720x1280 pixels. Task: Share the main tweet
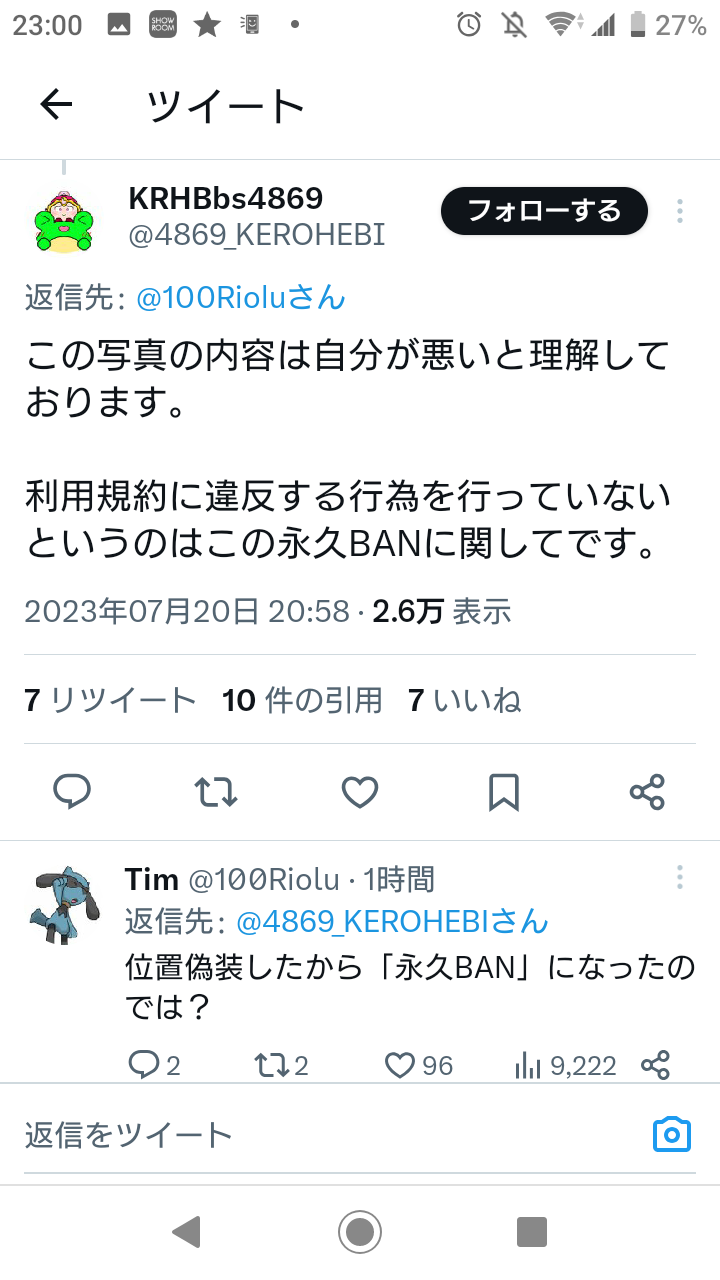(648, 792)
